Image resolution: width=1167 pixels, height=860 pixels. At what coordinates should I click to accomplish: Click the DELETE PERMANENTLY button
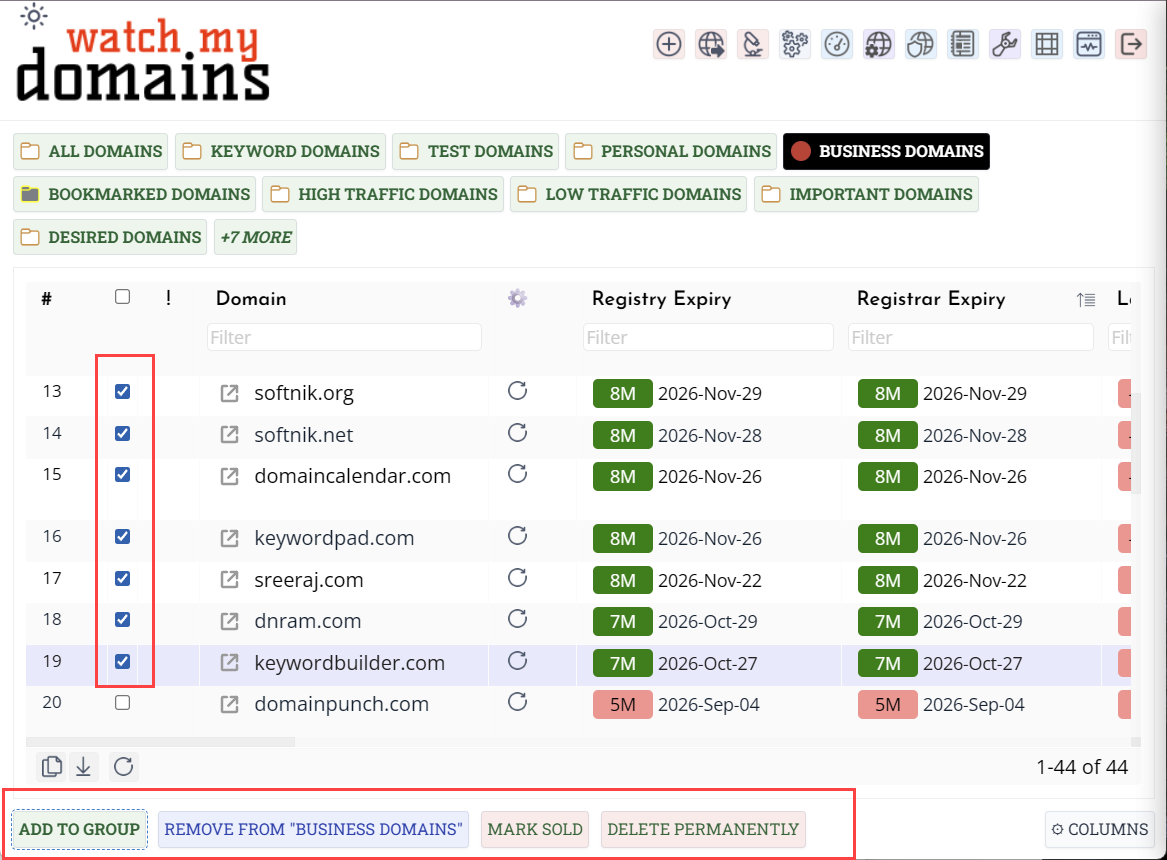tap(702, 829)
